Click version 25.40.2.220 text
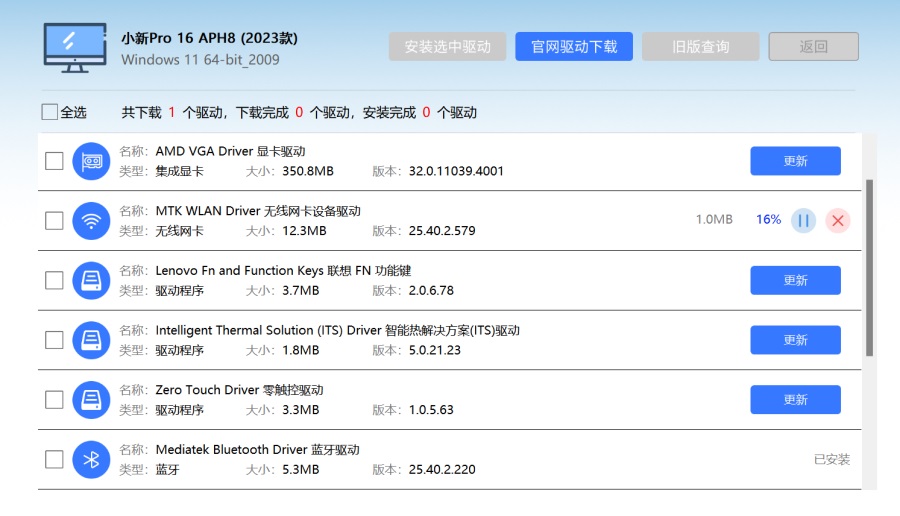The image size is (900, 516). tap(442, 470)
